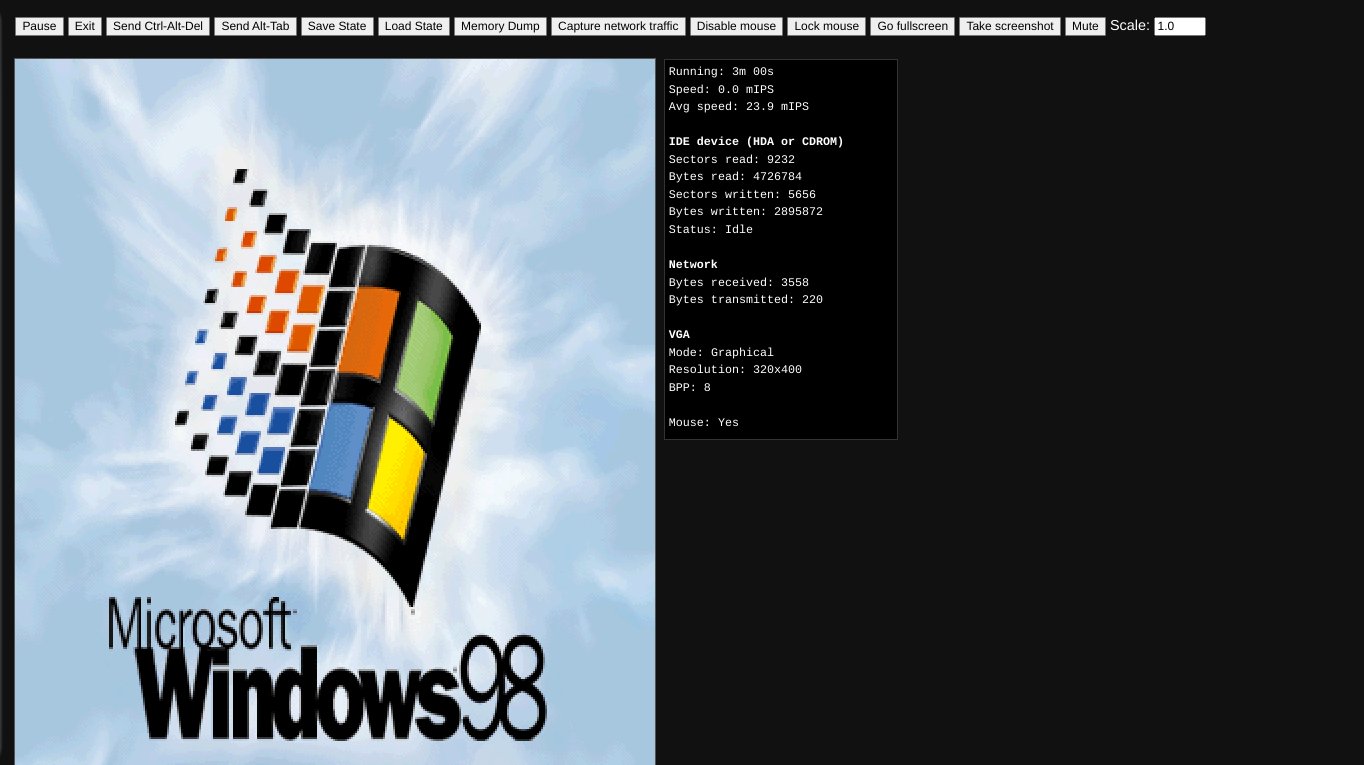The height and width of the screenshot is (765, 1364).
Task: Click the Scale input field
Action: [x=1180, y=26]
